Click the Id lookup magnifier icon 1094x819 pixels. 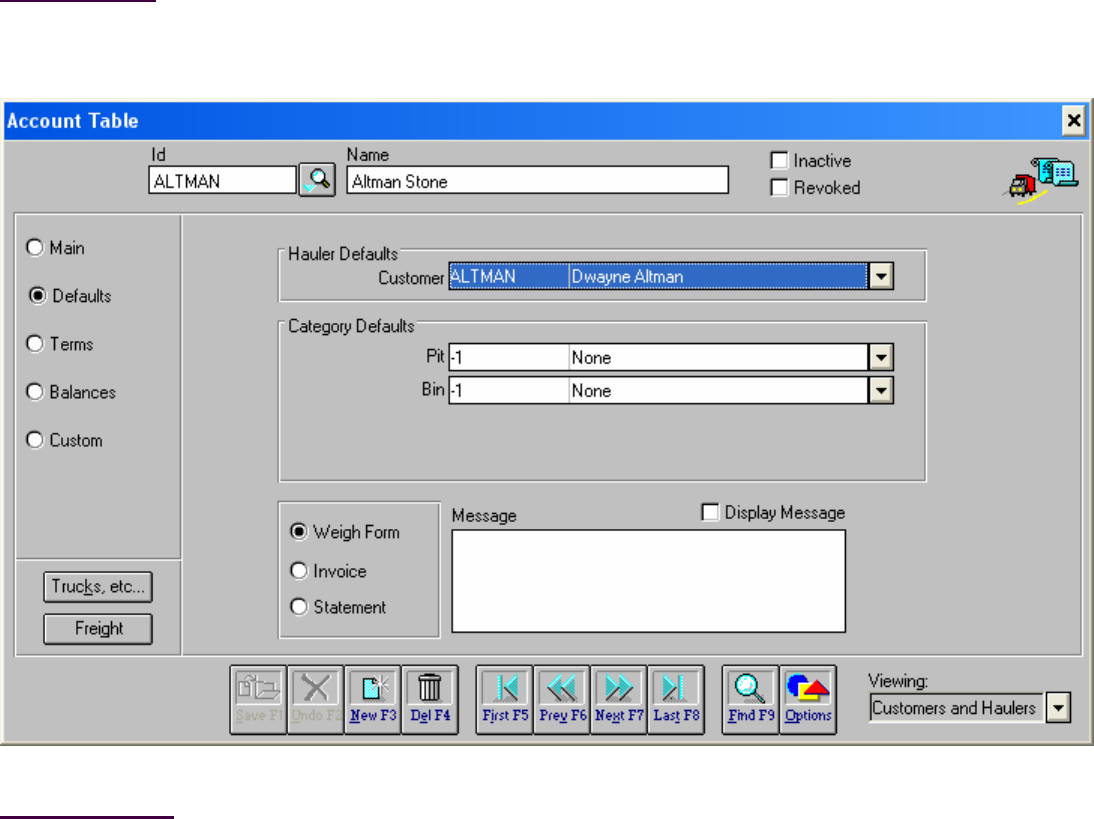coord(317,181)
